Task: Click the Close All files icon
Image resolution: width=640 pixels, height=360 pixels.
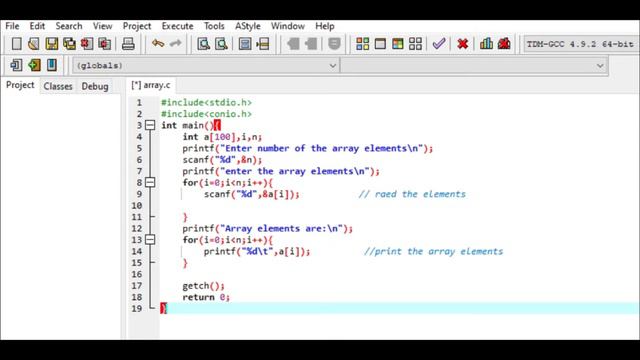Action: coord(104,44)
